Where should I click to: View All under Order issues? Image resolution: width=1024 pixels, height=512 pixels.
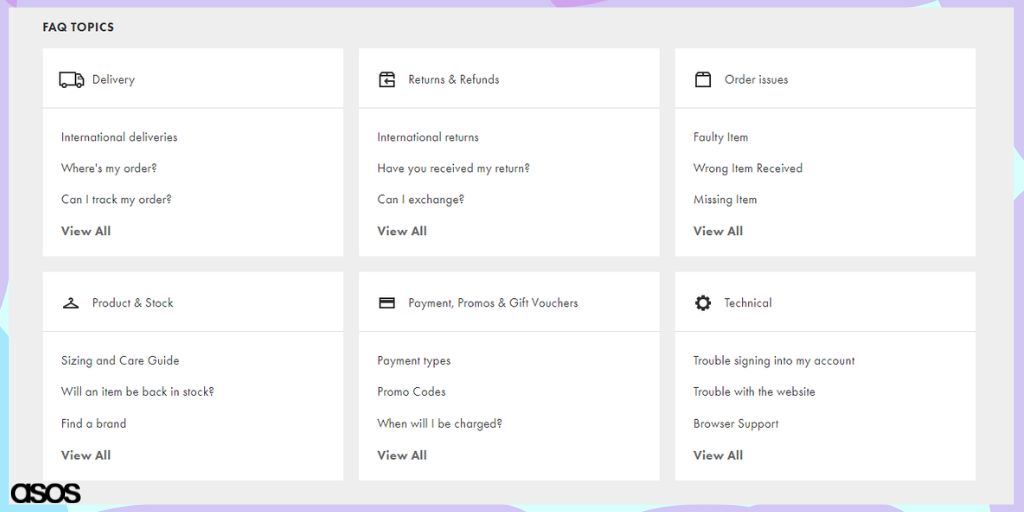tap(718, 231)
